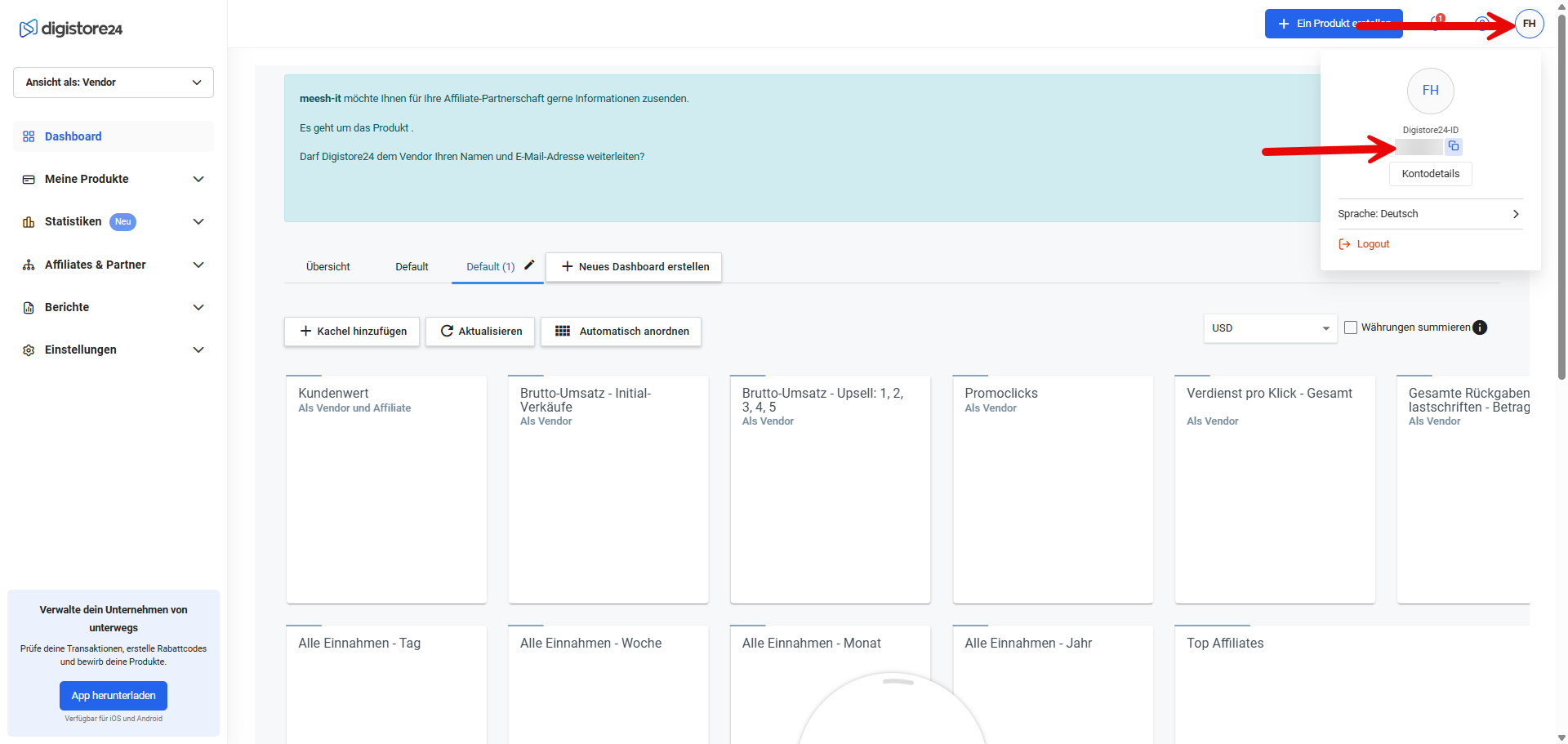Click the Top Affiliates tile title
The height and width of the screenshot is (744, 1568).
[x=1225, y=644]
